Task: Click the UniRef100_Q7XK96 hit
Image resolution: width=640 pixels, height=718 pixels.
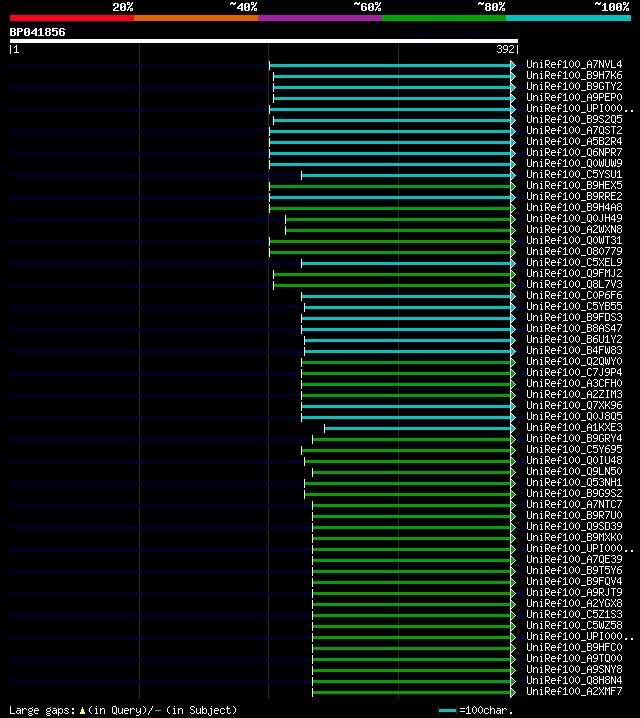Action: pyautogui.click(x=574, y=405)
